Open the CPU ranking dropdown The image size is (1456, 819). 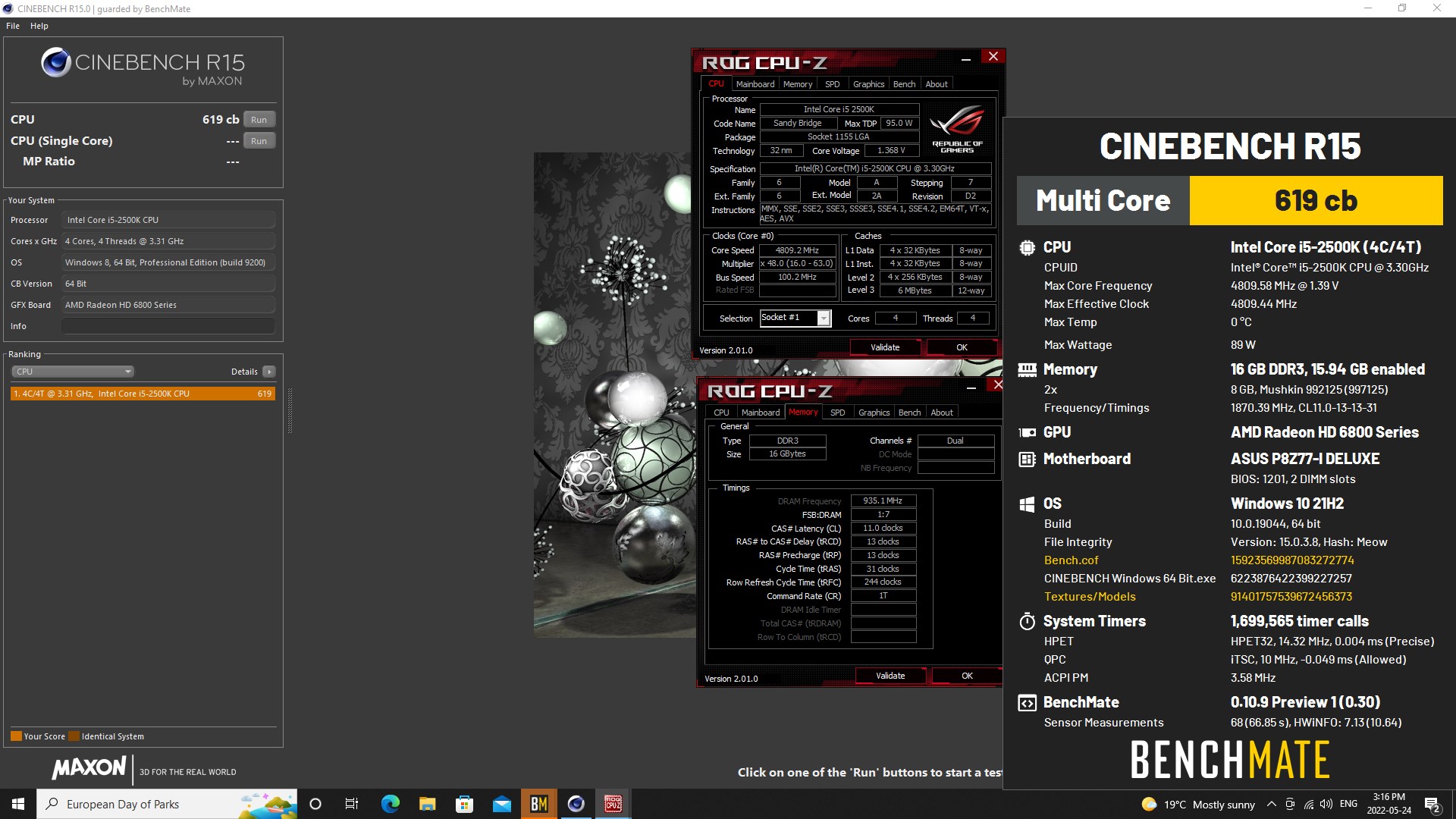pos(73,372)
